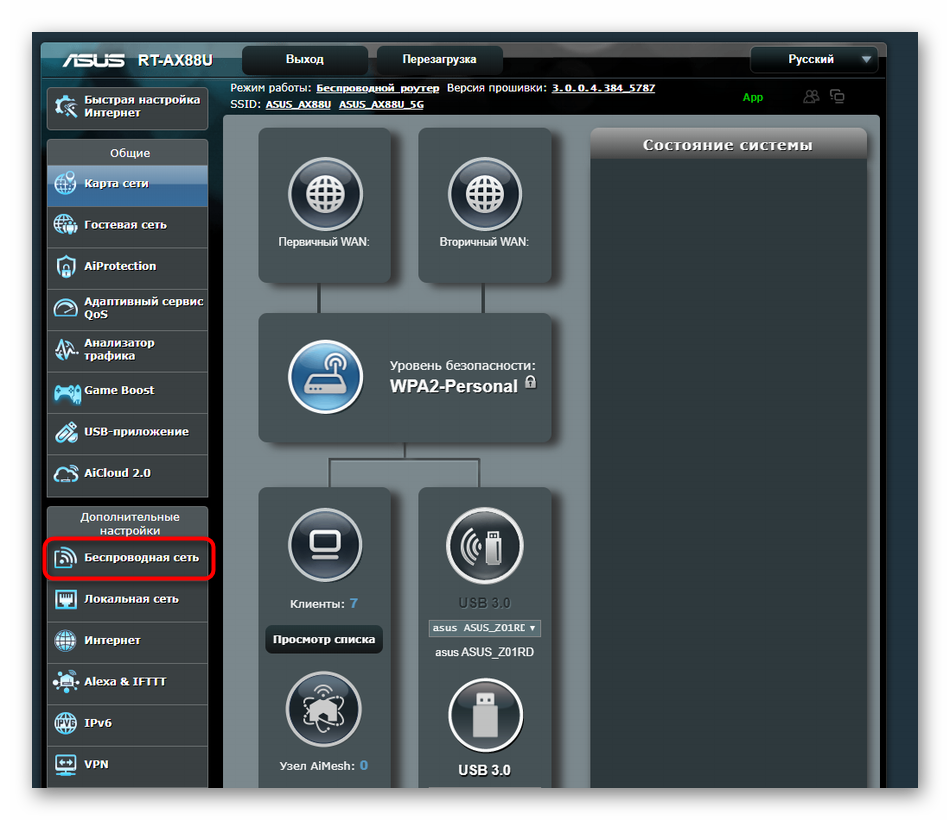Click the Secondary WAN globe icon
This screenshot has height=820, width=950.
484,194
